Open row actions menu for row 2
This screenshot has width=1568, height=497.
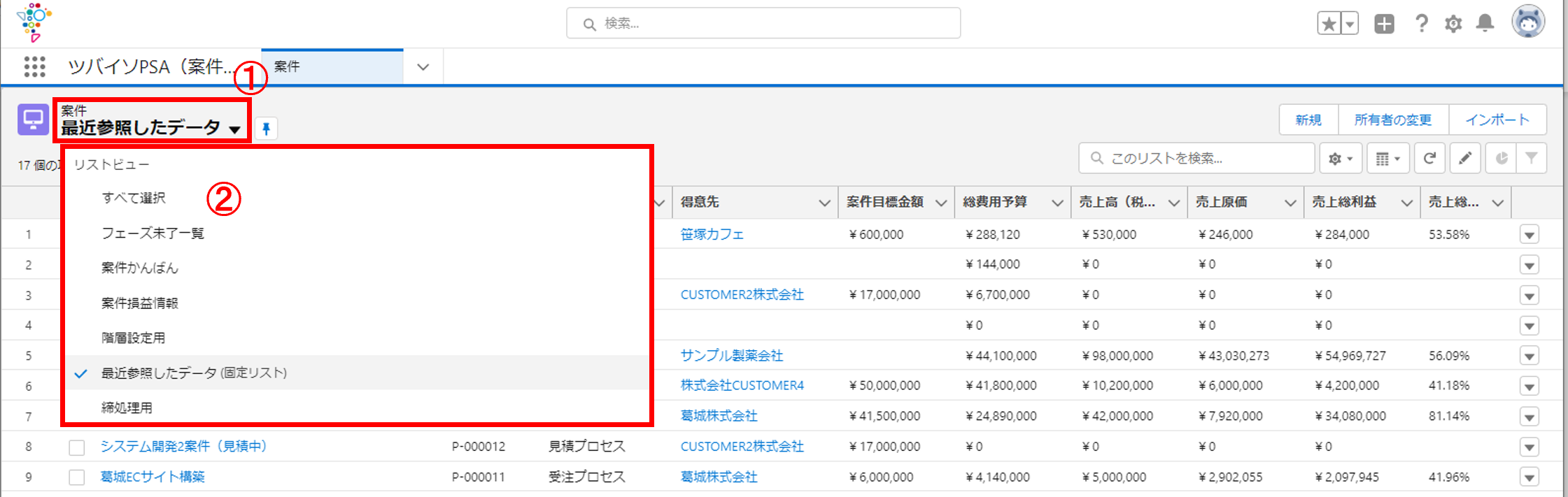(x=1530, y=265)
